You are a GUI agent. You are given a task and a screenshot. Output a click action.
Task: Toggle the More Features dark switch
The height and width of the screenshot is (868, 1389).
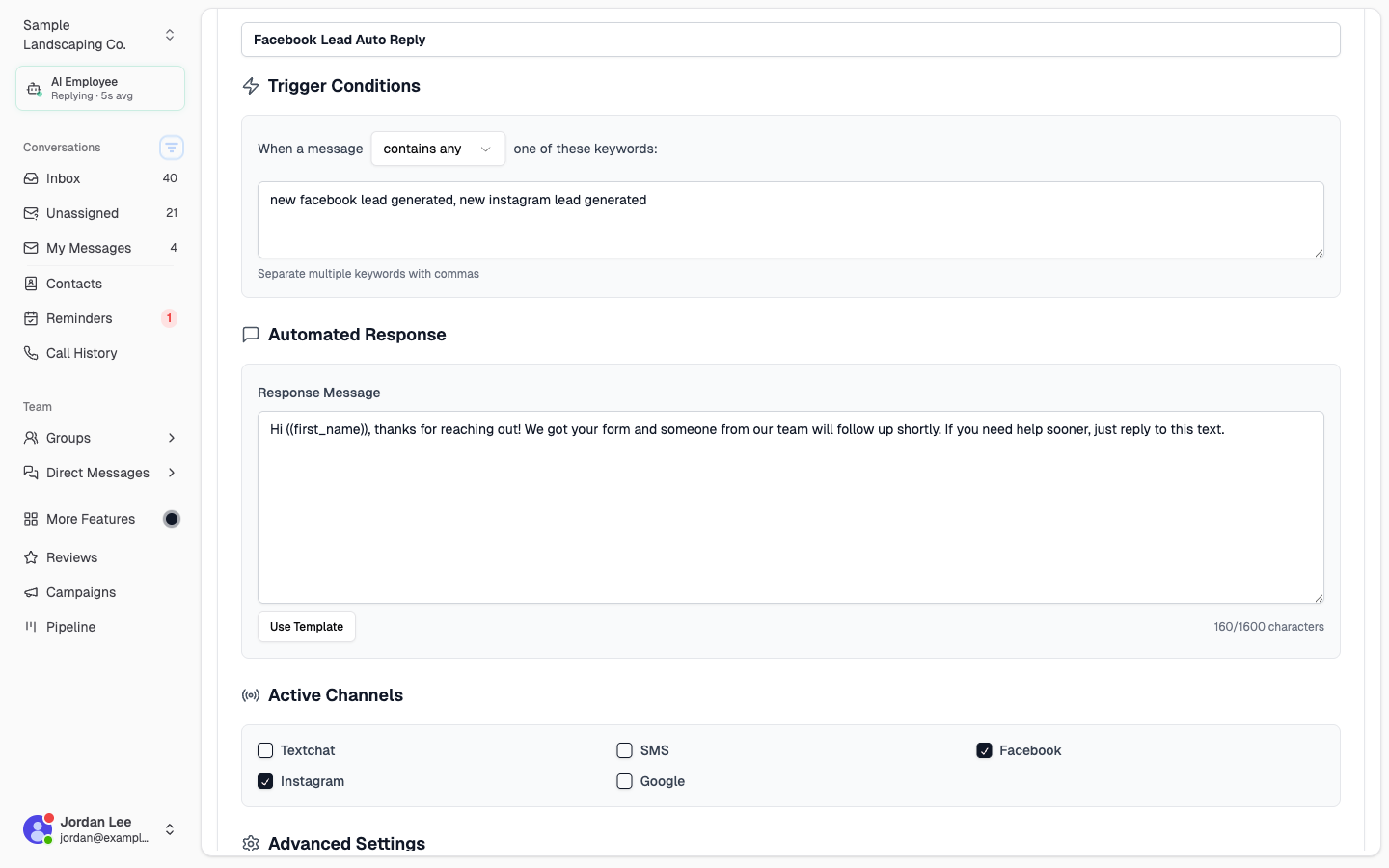tap(172, 519)
